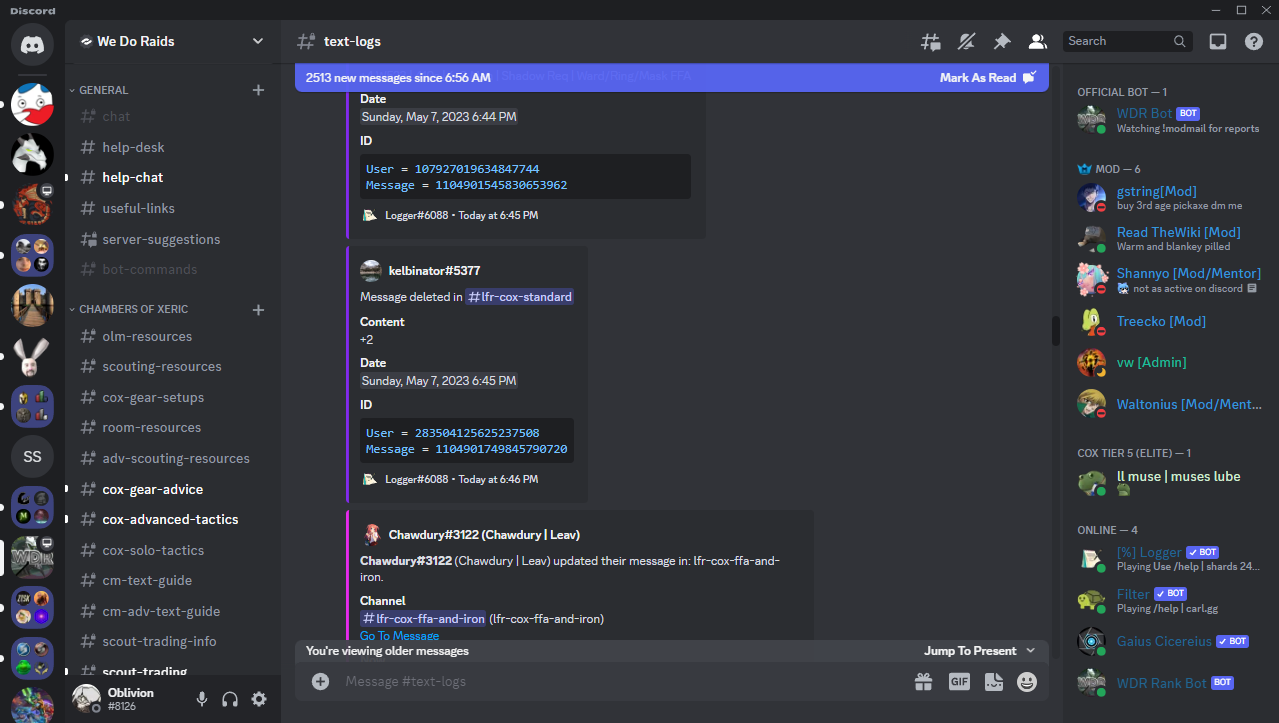This screenshot has width=1279, height=723.
Task: Create channel in GENERAL category
Action: (258, 90)
